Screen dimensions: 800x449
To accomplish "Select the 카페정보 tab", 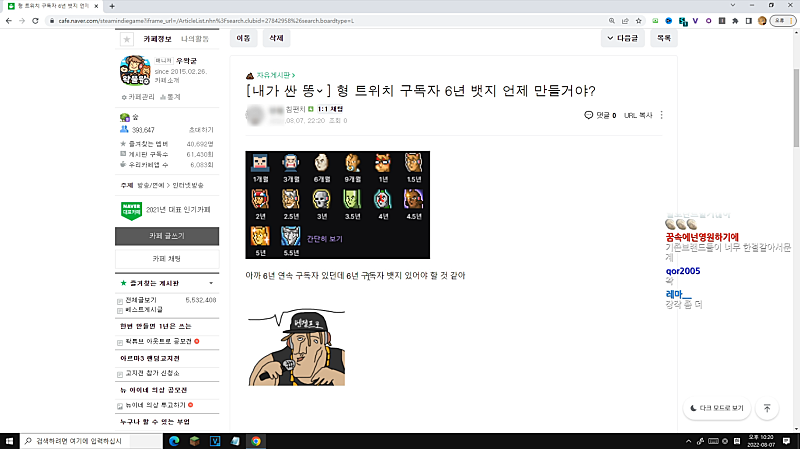I will 157,39.
